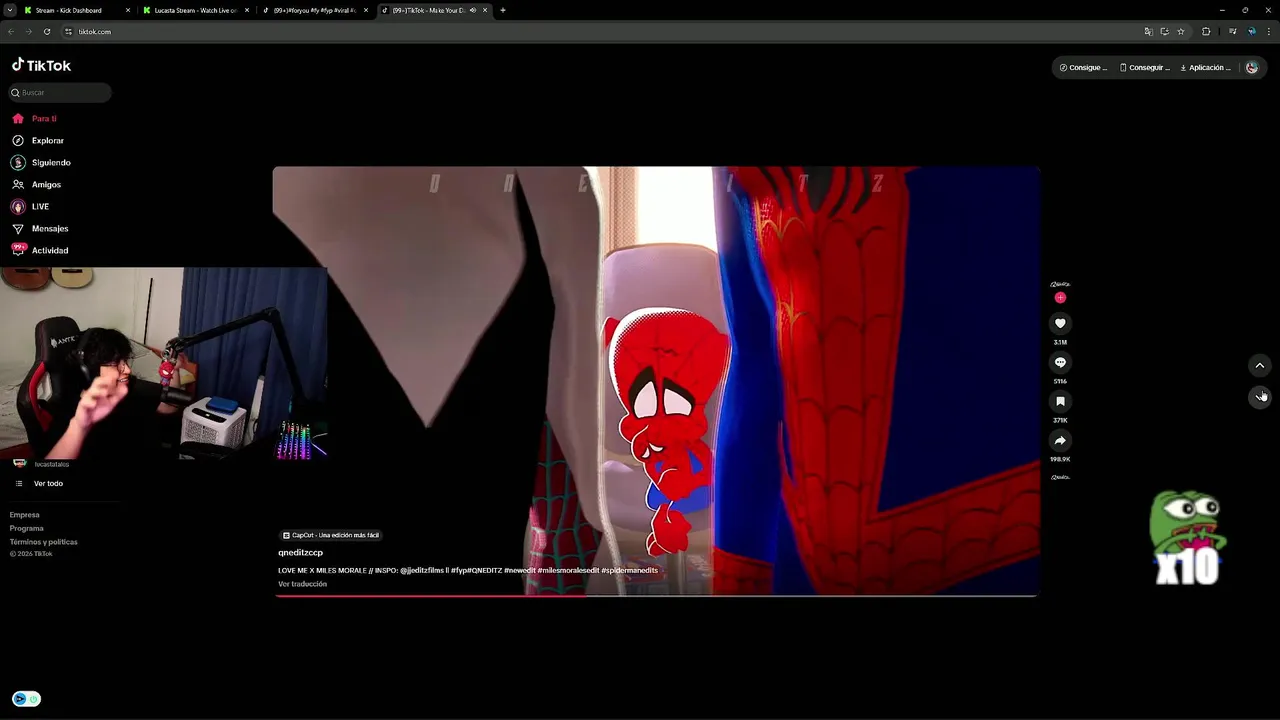Go to previous video with up chevron
This screenshot has height=720, width=1280.
(1260, 366)
